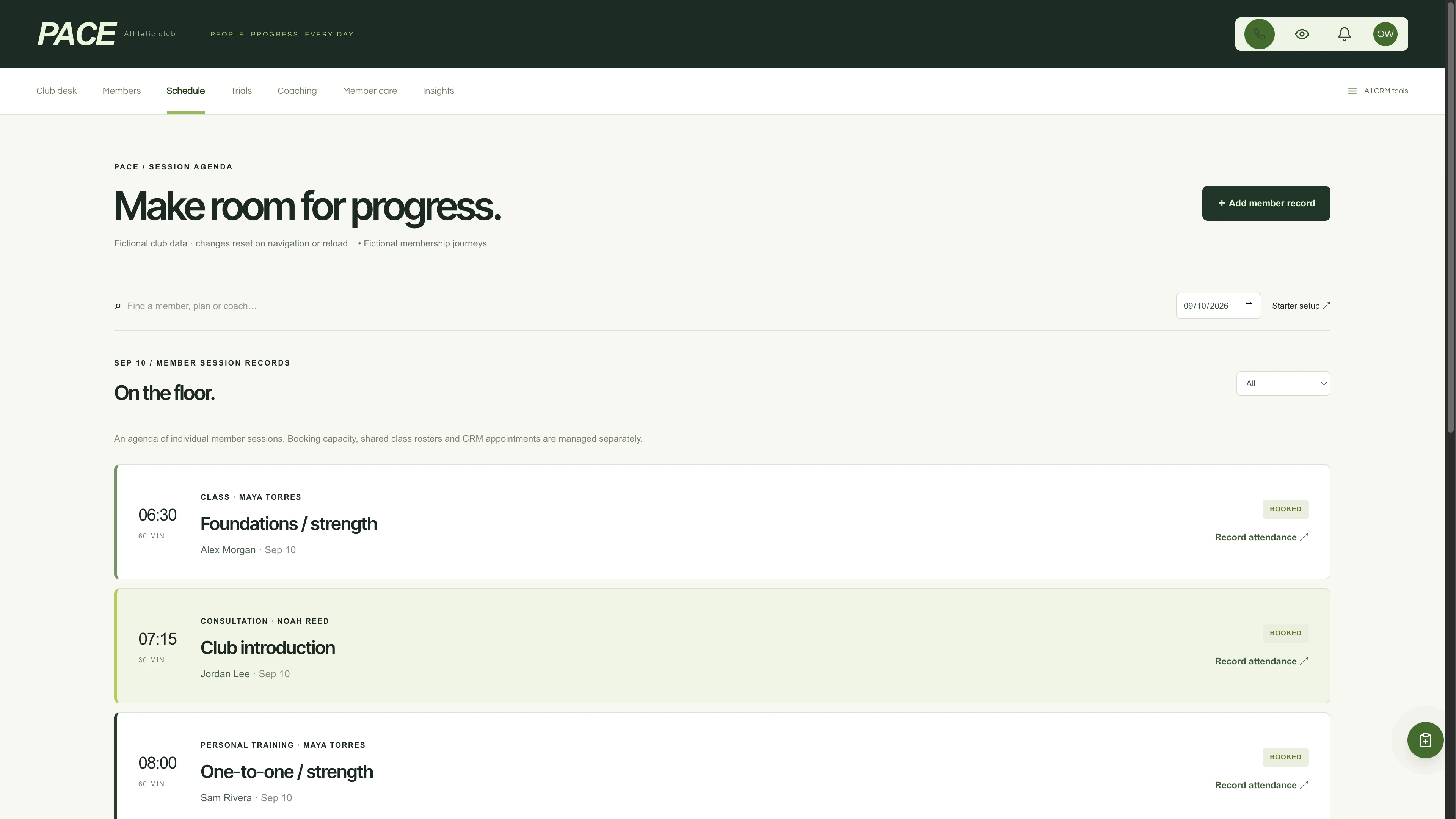Click the green phone call icon
The height and width of the screenshot is (819, 1456).
coord(1259,34)
